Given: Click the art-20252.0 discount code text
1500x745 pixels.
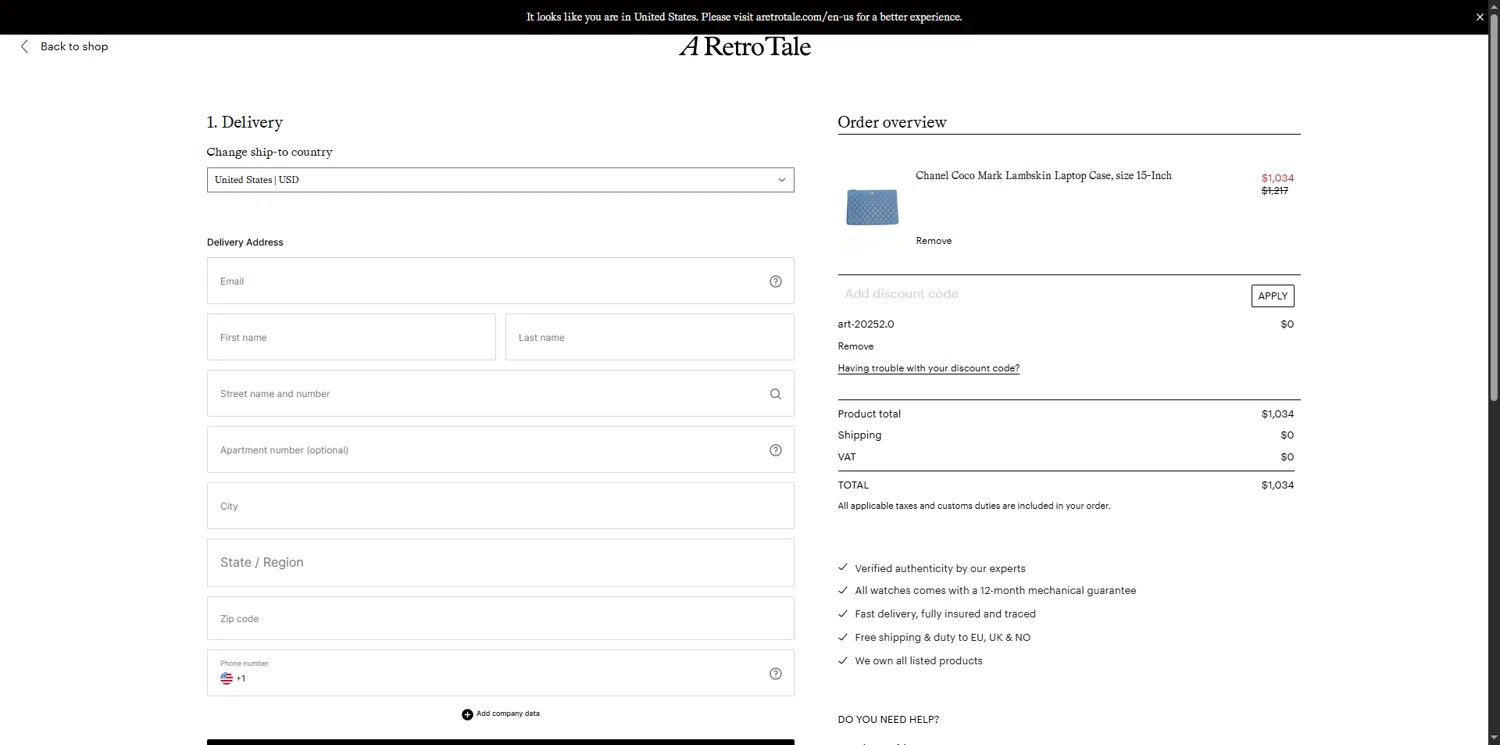Looking at the screenshot, I should pyautogui.click(x=866, y=324).
